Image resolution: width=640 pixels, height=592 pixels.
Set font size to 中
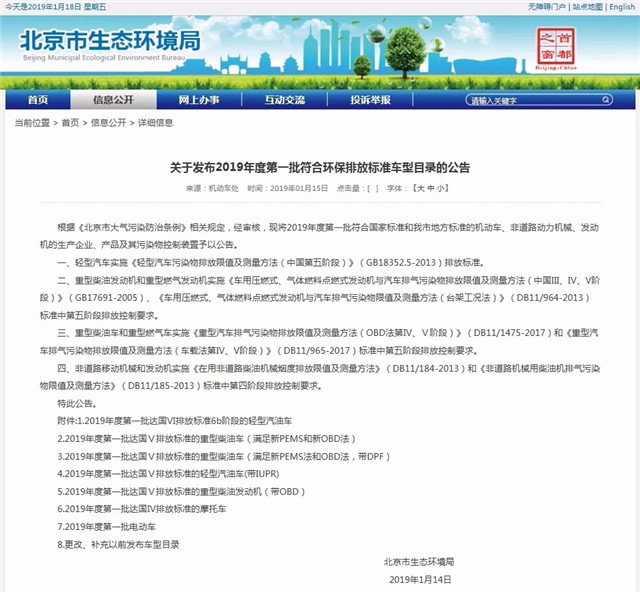pos(431,188)
